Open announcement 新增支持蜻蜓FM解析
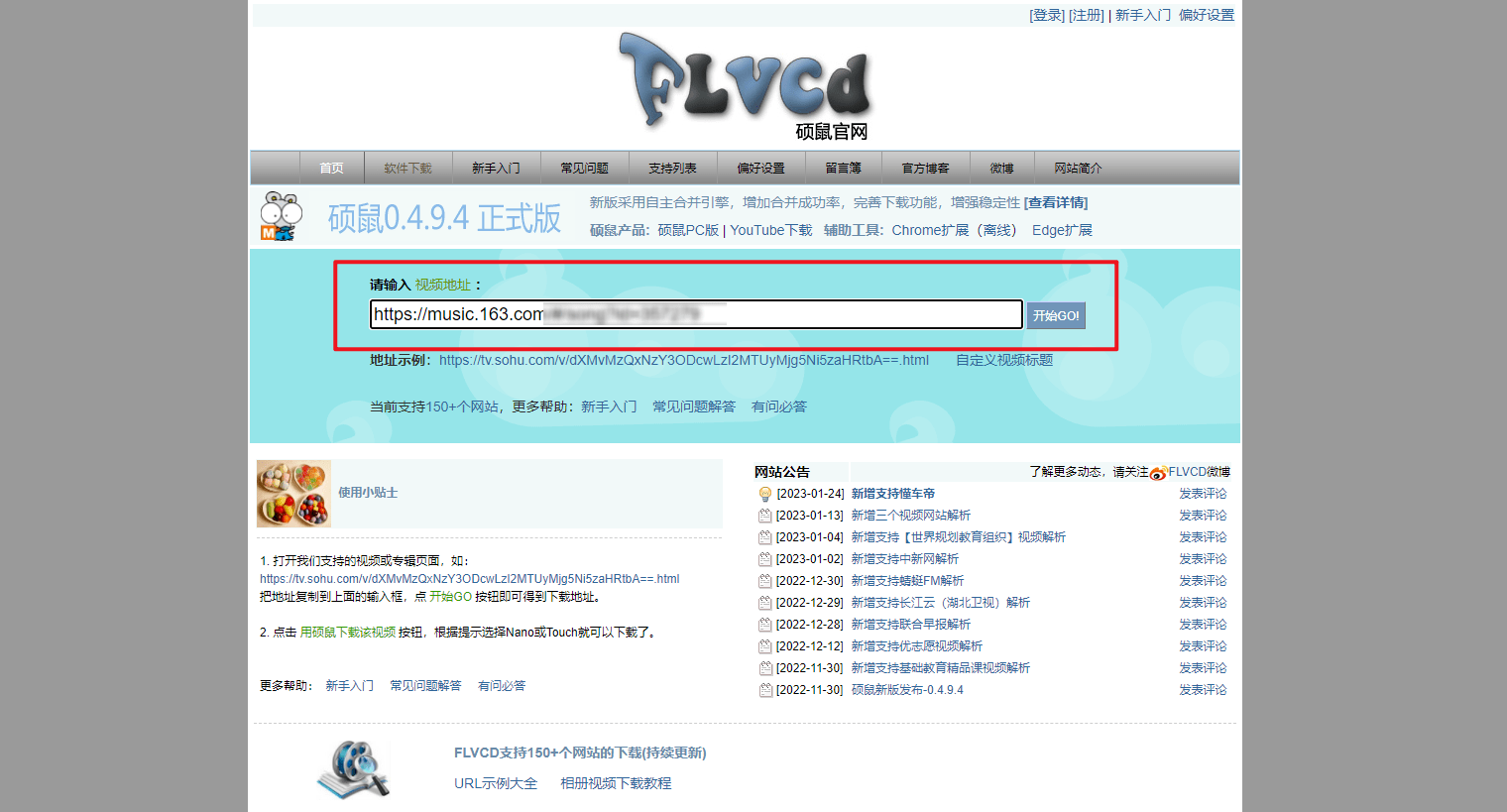The width and height of the screenshot is (1507, 812). [x=907, y=581]
